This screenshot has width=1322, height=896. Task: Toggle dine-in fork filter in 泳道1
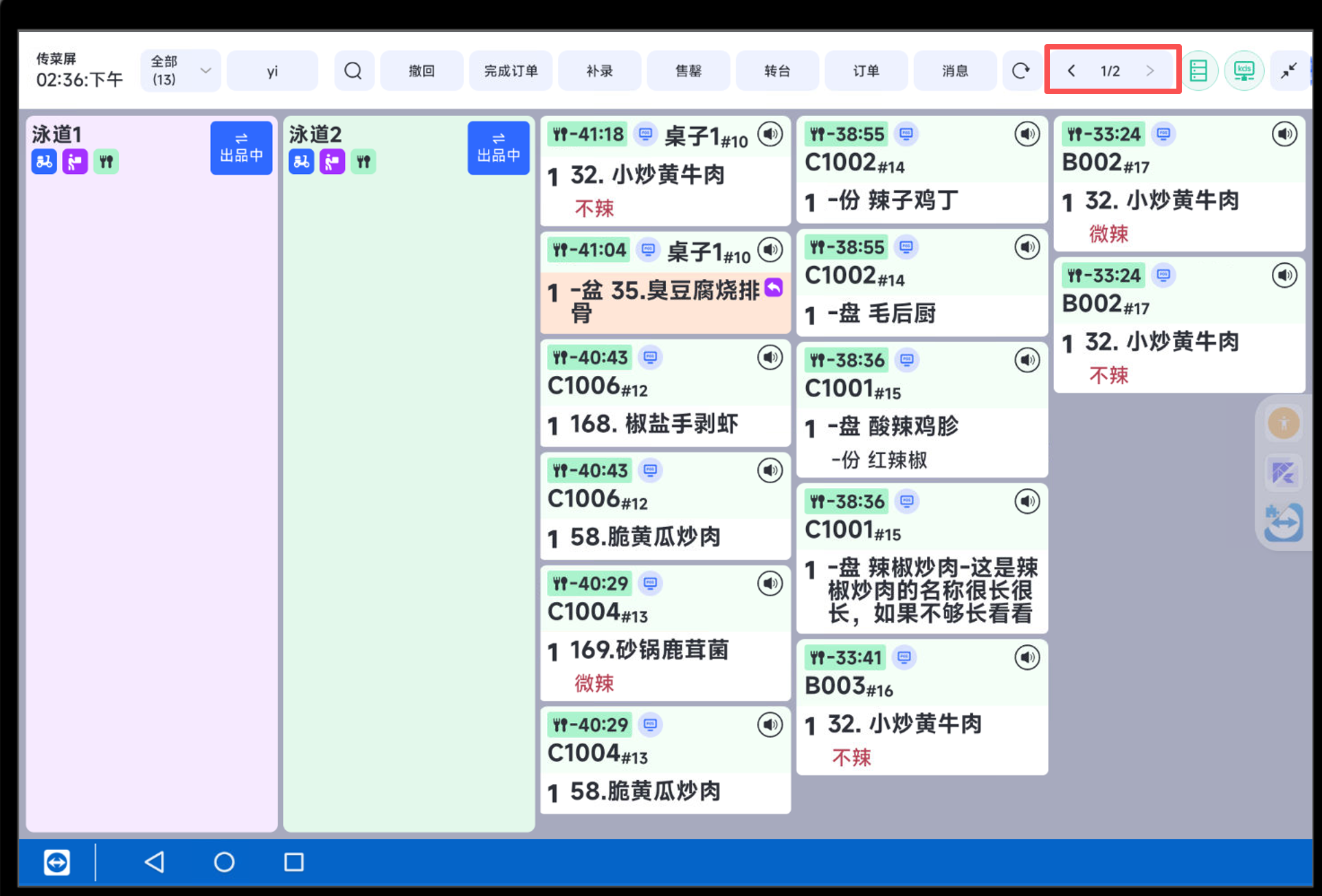(x=106, y=162)
